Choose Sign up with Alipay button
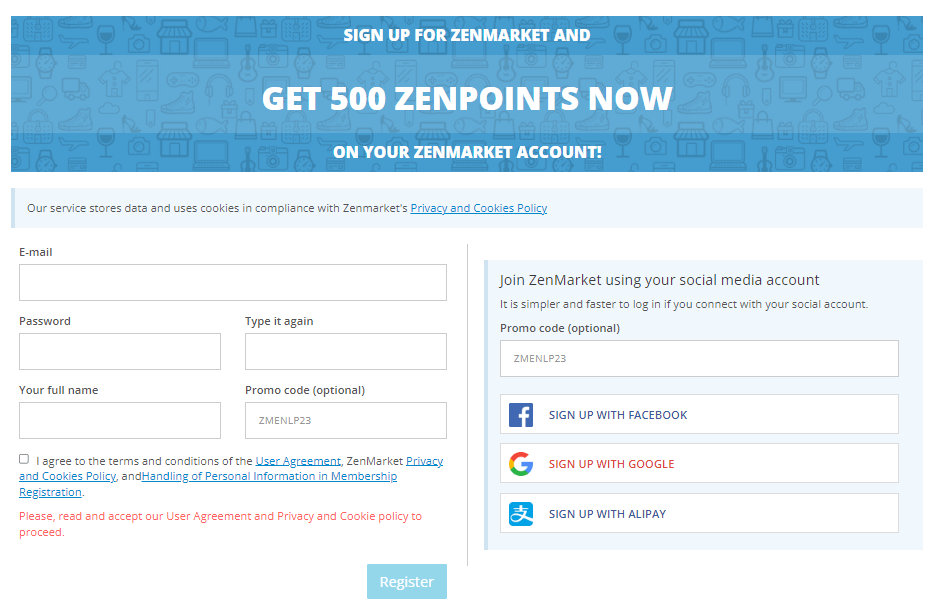 (699, 513)
